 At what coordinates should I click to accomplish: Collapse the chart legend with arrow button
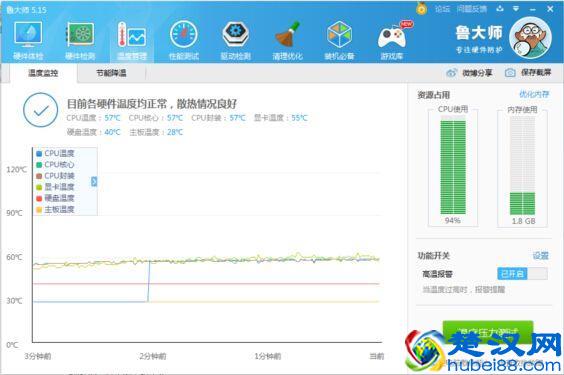[94, 182]
